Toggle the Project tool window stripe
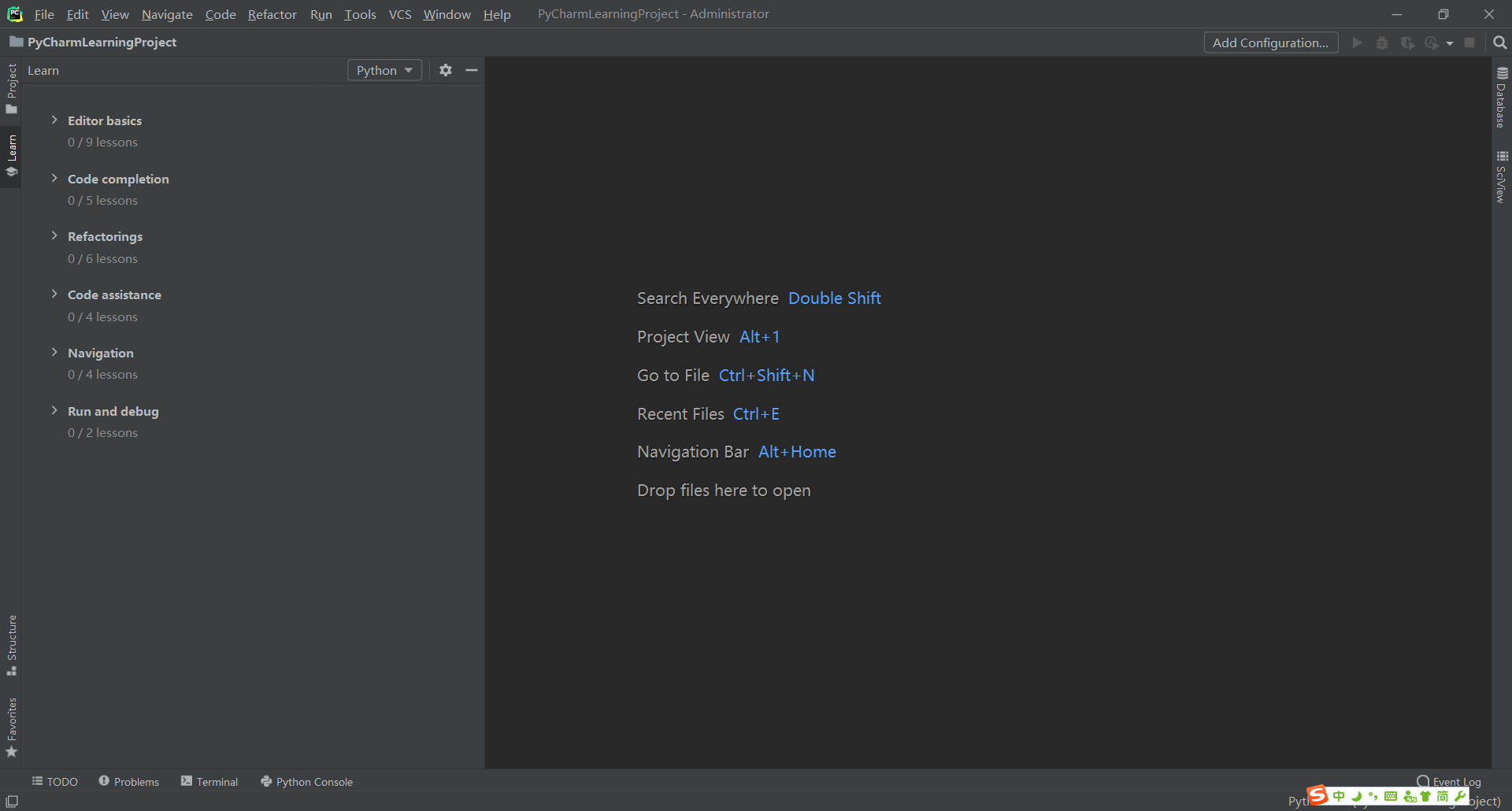 tap(11, 88)
